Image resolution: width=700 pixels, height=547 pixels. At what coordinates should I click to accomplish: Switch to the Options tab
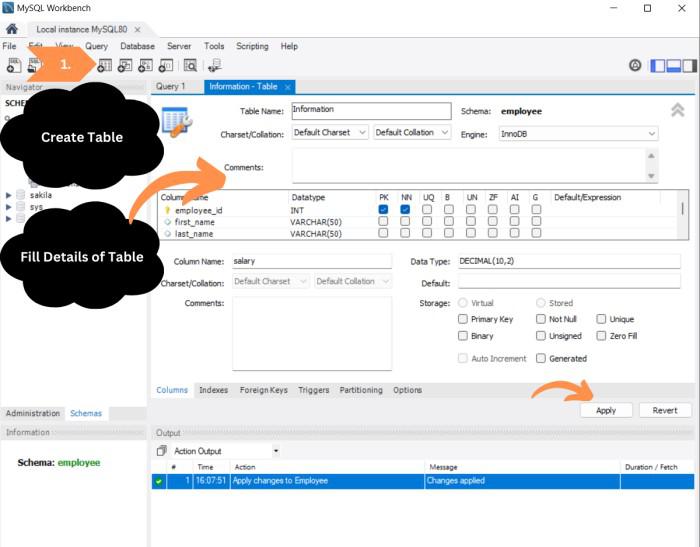[x=407, y=390]
